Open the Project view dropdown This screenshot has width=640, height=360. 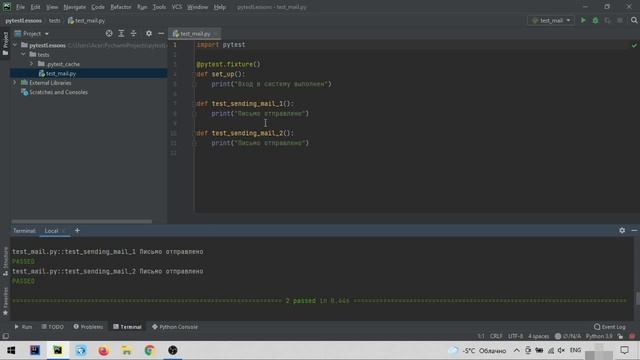coord(32,33)
